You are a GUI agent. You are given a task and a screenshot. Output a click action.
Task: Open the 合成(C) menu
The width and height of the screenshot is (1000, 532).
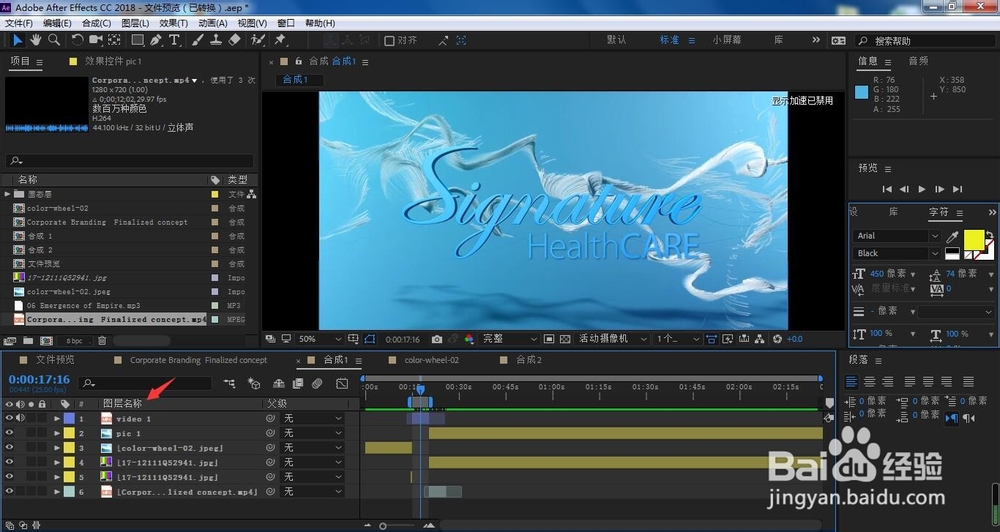(96, 23)
